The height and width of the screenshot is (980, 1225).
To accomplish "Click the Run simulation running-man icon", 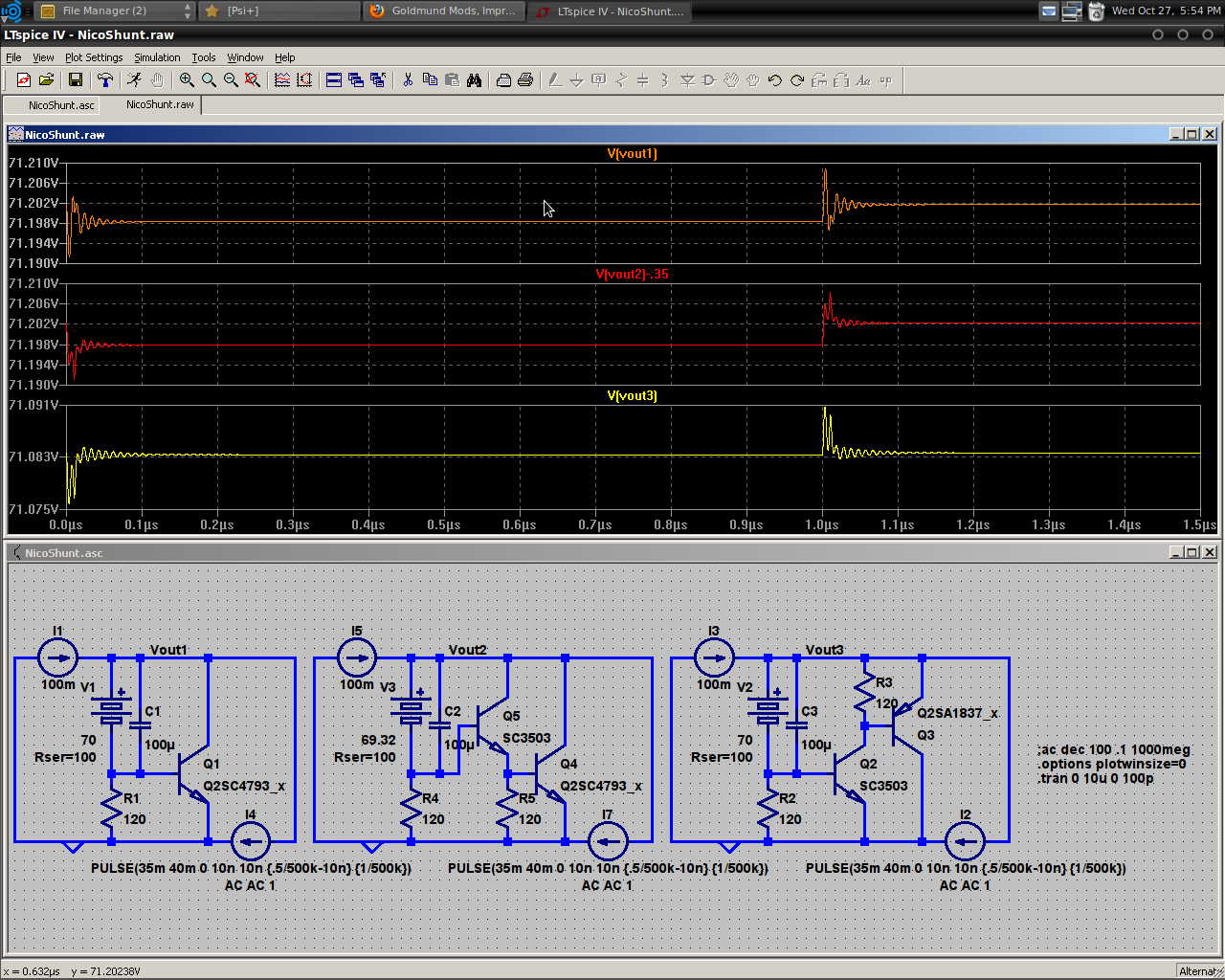I will (x=135, y=80).
